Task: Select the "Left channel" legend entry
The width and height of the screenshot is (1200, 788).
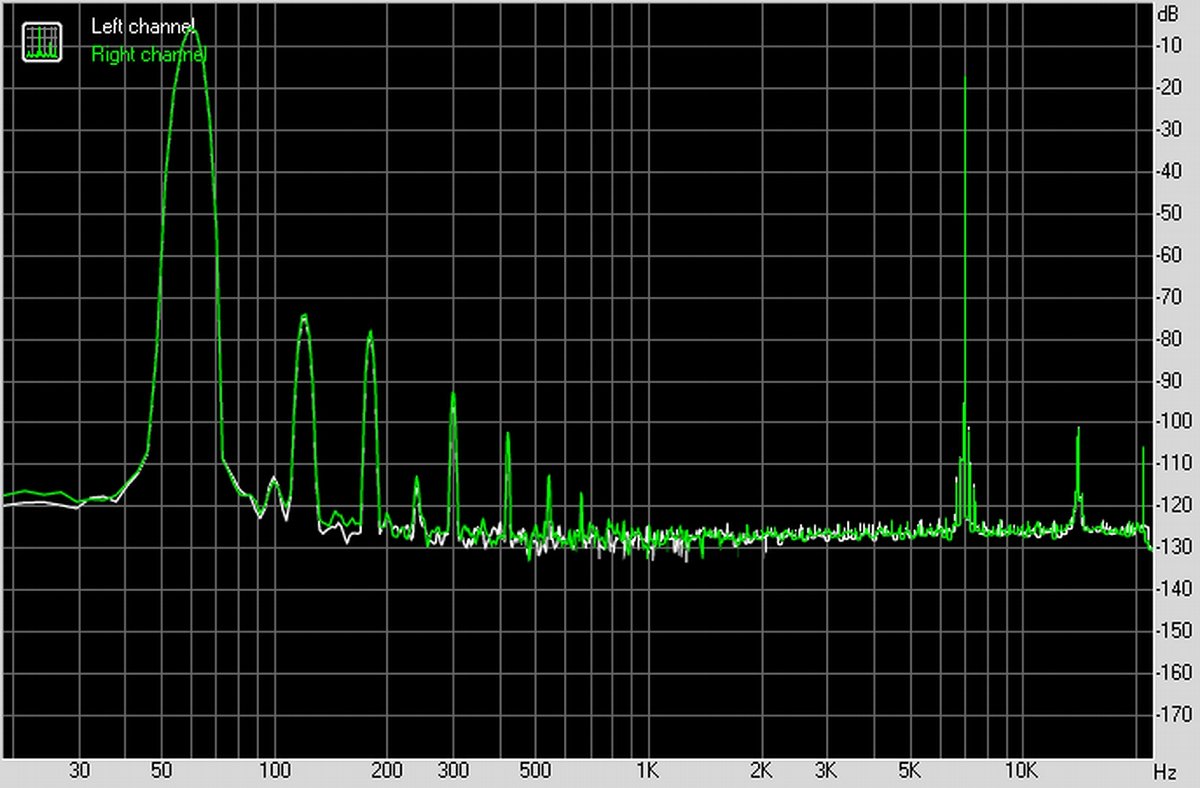Action: 143,27
